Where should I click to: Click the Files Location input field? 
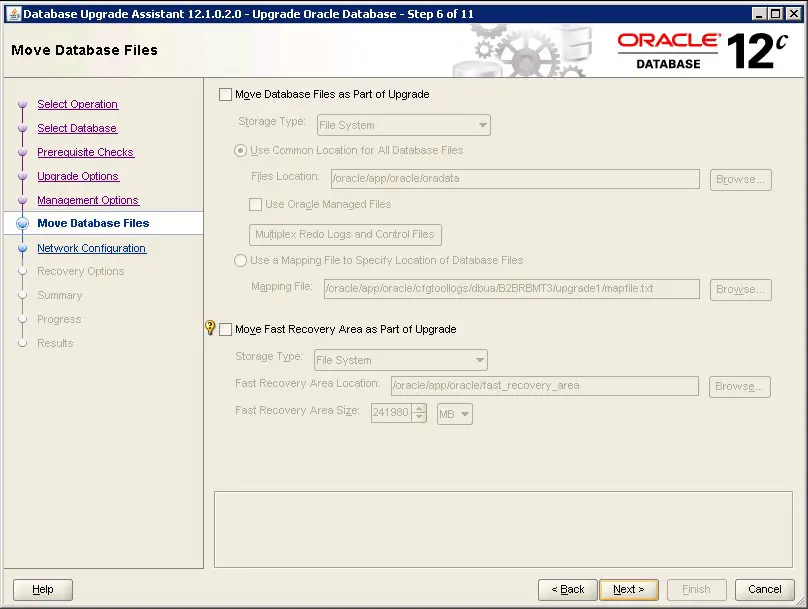point(515,179)
